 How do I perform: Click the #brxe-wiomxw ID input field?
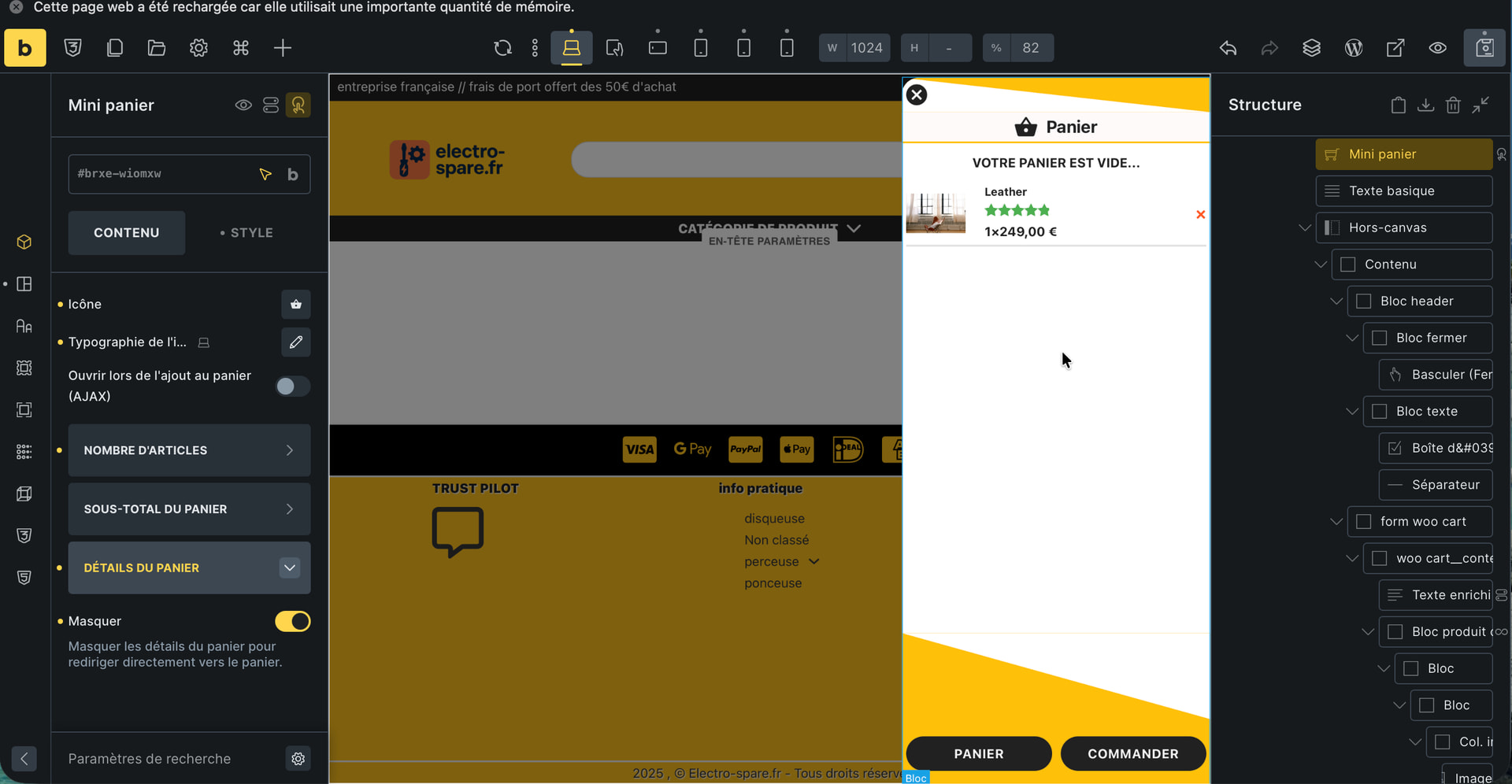pos(161,174)
